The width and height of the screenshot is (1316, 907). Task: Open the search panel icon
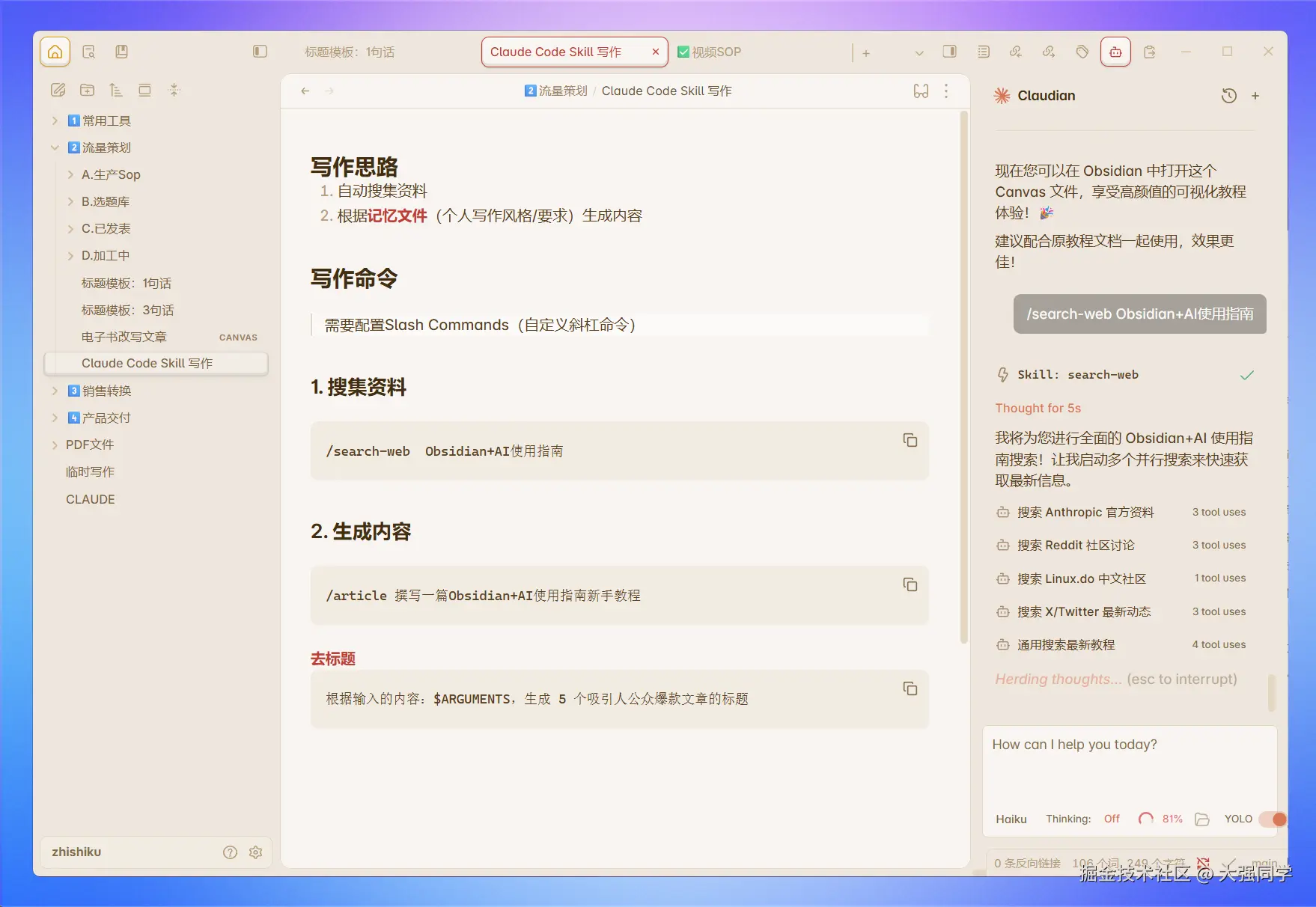(89, 52)
